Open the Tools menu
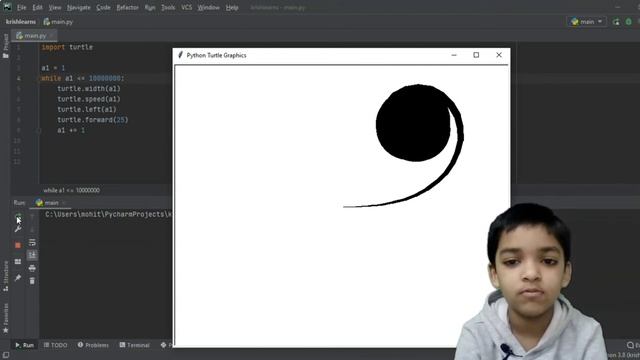Screen dimensions: 640x360 (168, 7)
